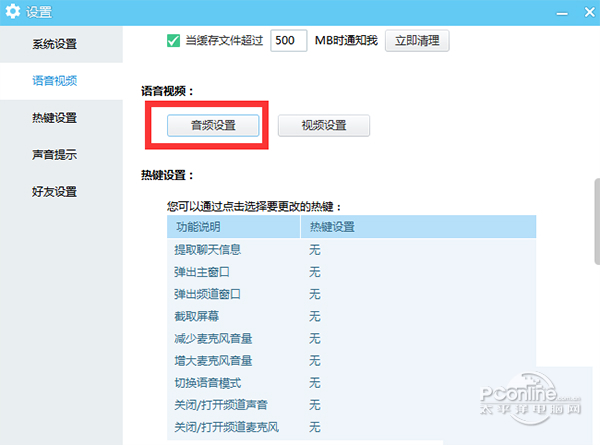This screenshot has height=445, width=600.
Task: Click the 热键设置 column header
Action: [418, 227]
